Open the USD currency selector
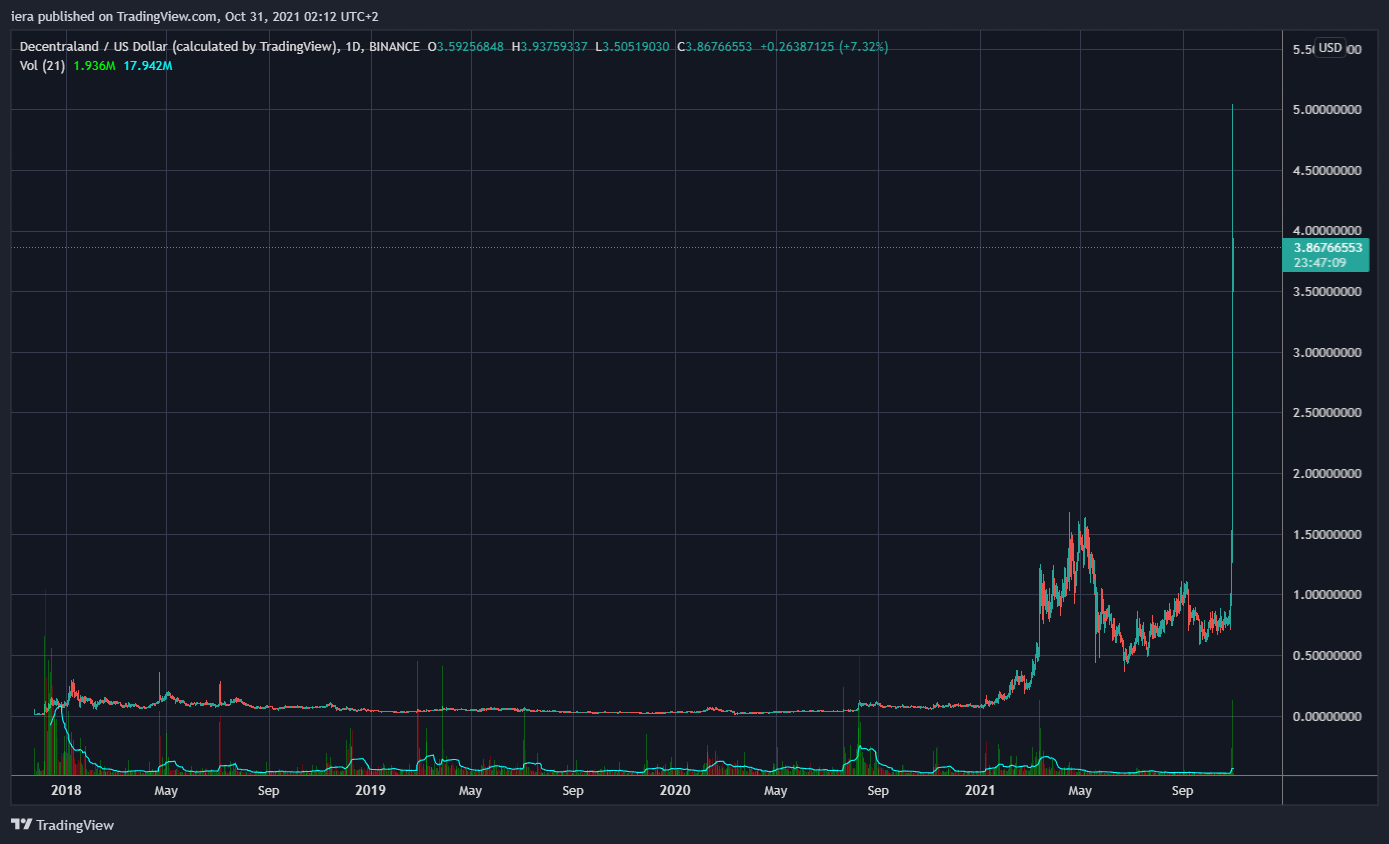This screenshot has width=1389, height=844. tap(1330, 48)
